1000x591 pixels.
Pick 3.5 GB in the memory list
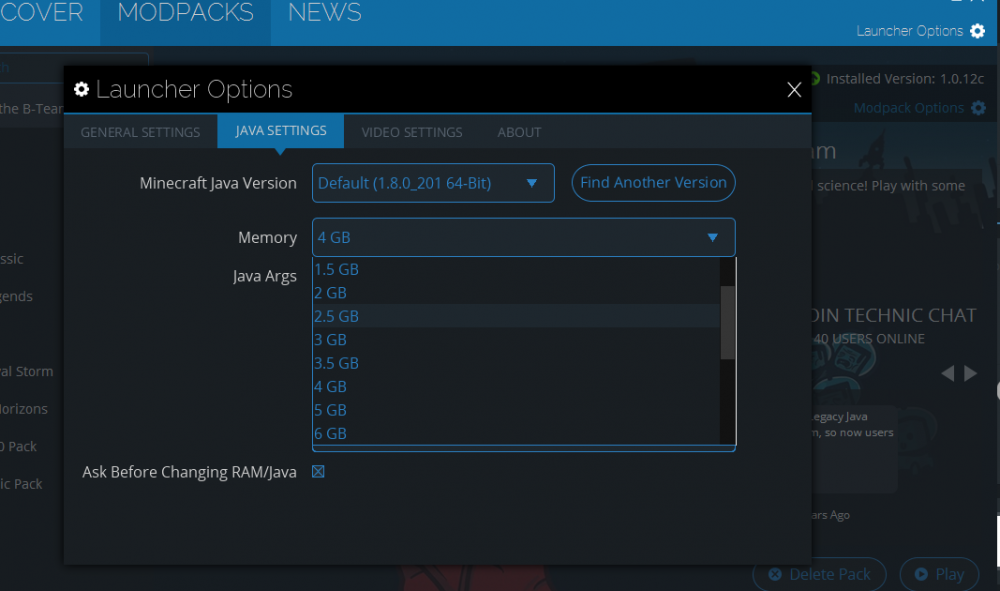click(x=516, y=363)
